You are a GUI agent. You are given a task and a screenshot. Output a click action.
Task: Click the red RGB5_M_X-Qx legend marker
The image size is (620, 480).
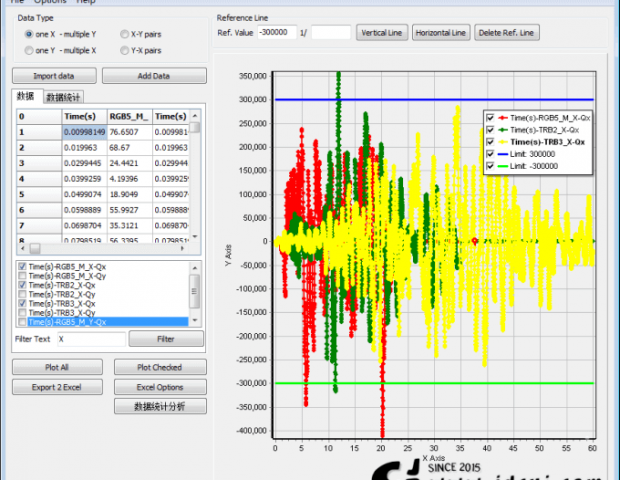click(x=504, y=118)
